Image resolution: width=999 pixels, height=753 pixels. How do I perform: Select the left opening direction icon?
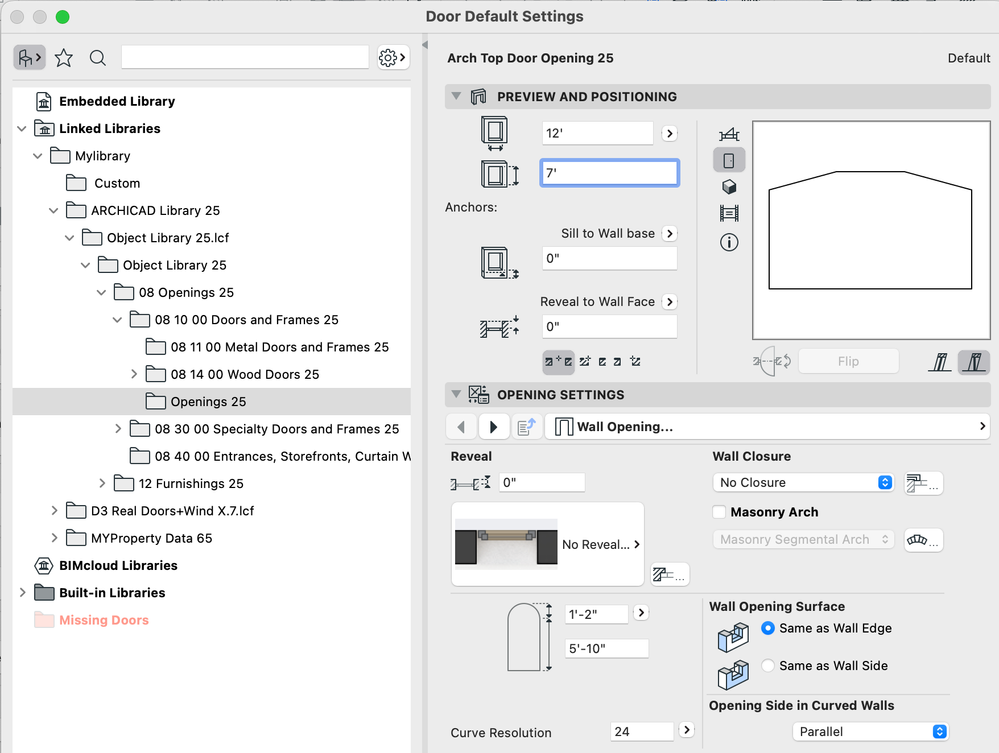point(940,362)
